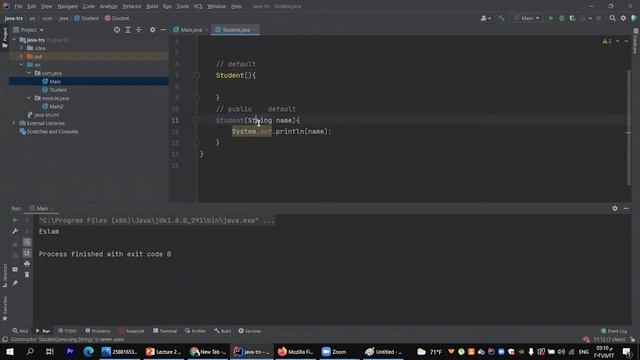Collapse the com.java package

[x=29, y=73]
